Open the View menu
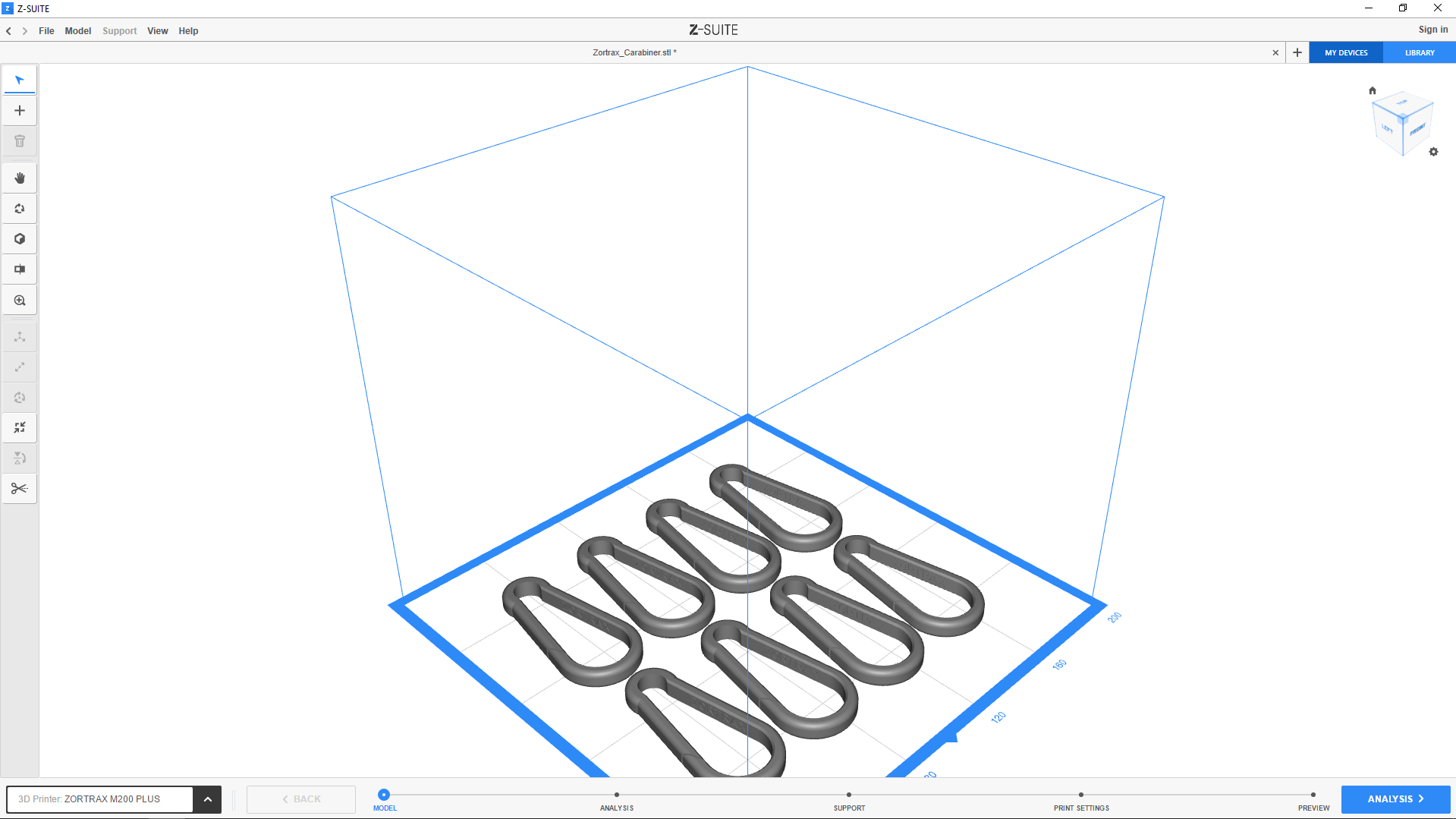The width and height of the screenshot is (1456, 819). [157, 31]
